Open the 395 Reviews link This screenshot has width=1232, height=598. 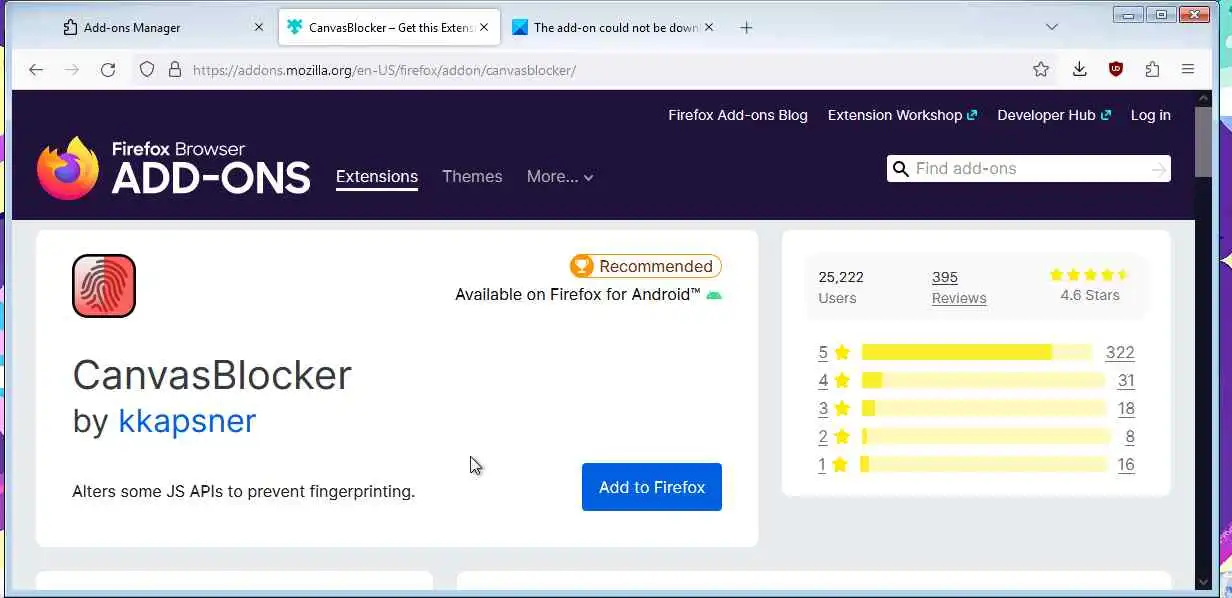(959, 288)
